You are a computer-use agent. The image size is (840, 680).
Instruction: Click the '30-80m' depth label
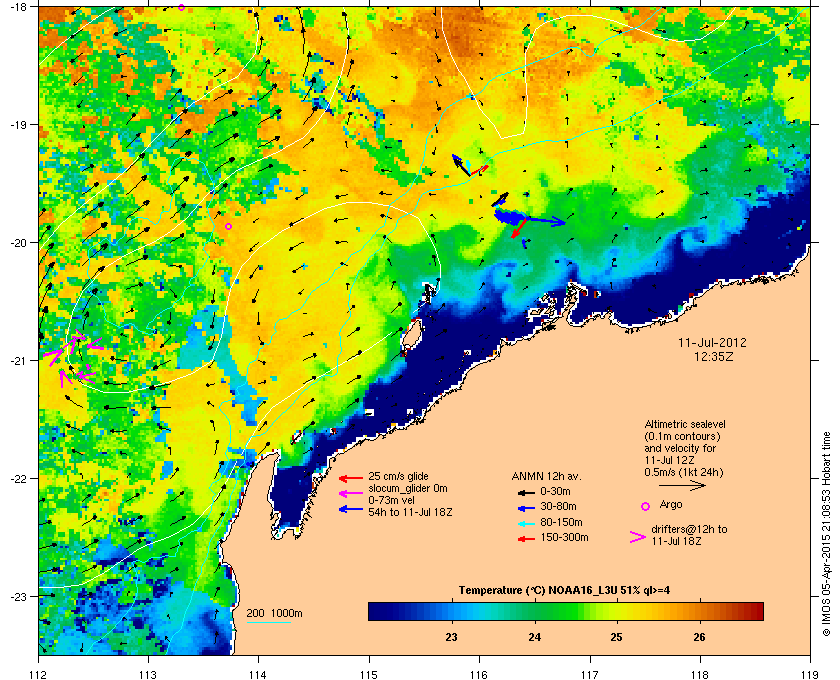[x=558, y=506]
